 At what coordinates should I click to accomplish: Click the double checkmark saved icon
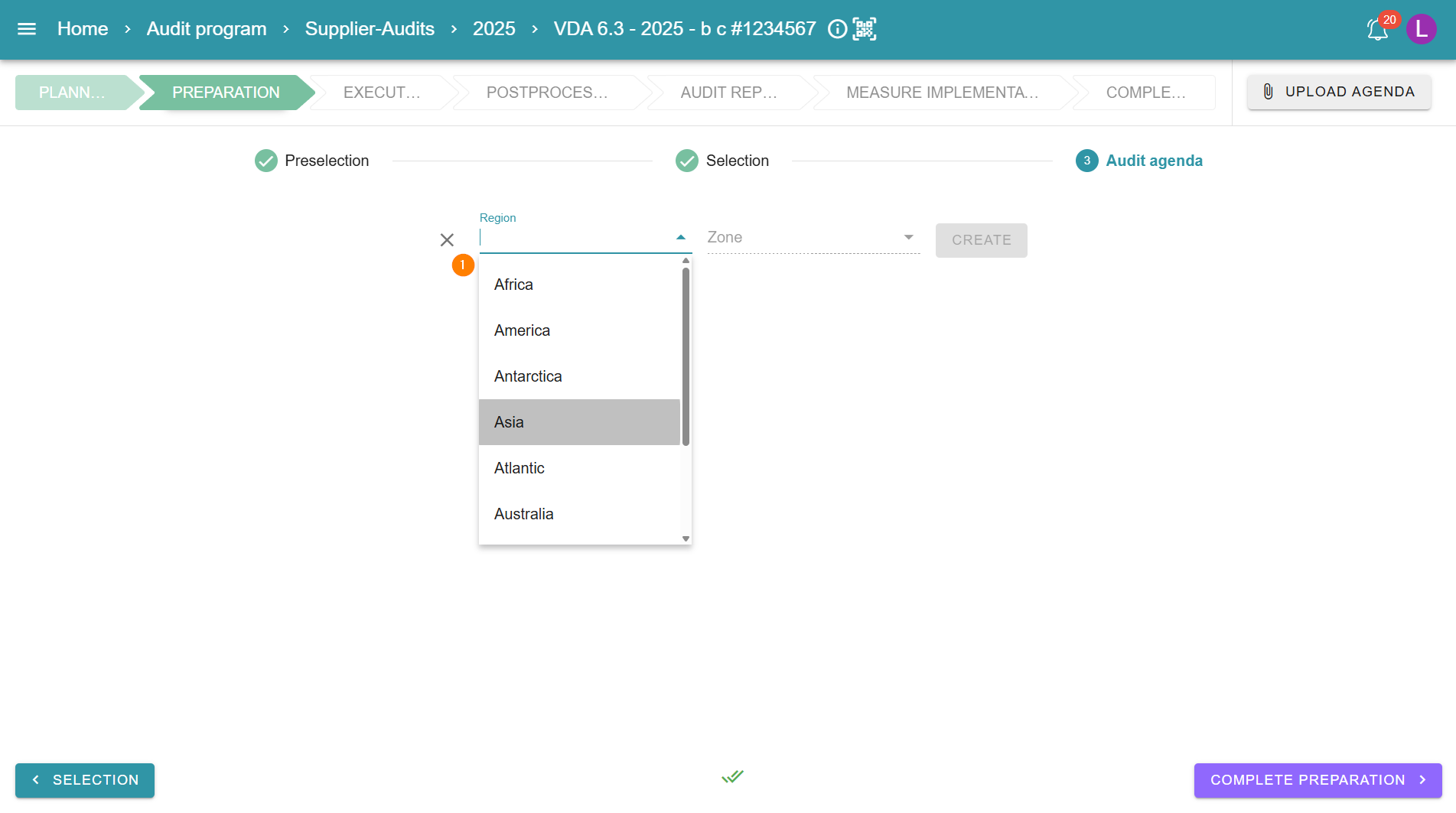point(732,777)
